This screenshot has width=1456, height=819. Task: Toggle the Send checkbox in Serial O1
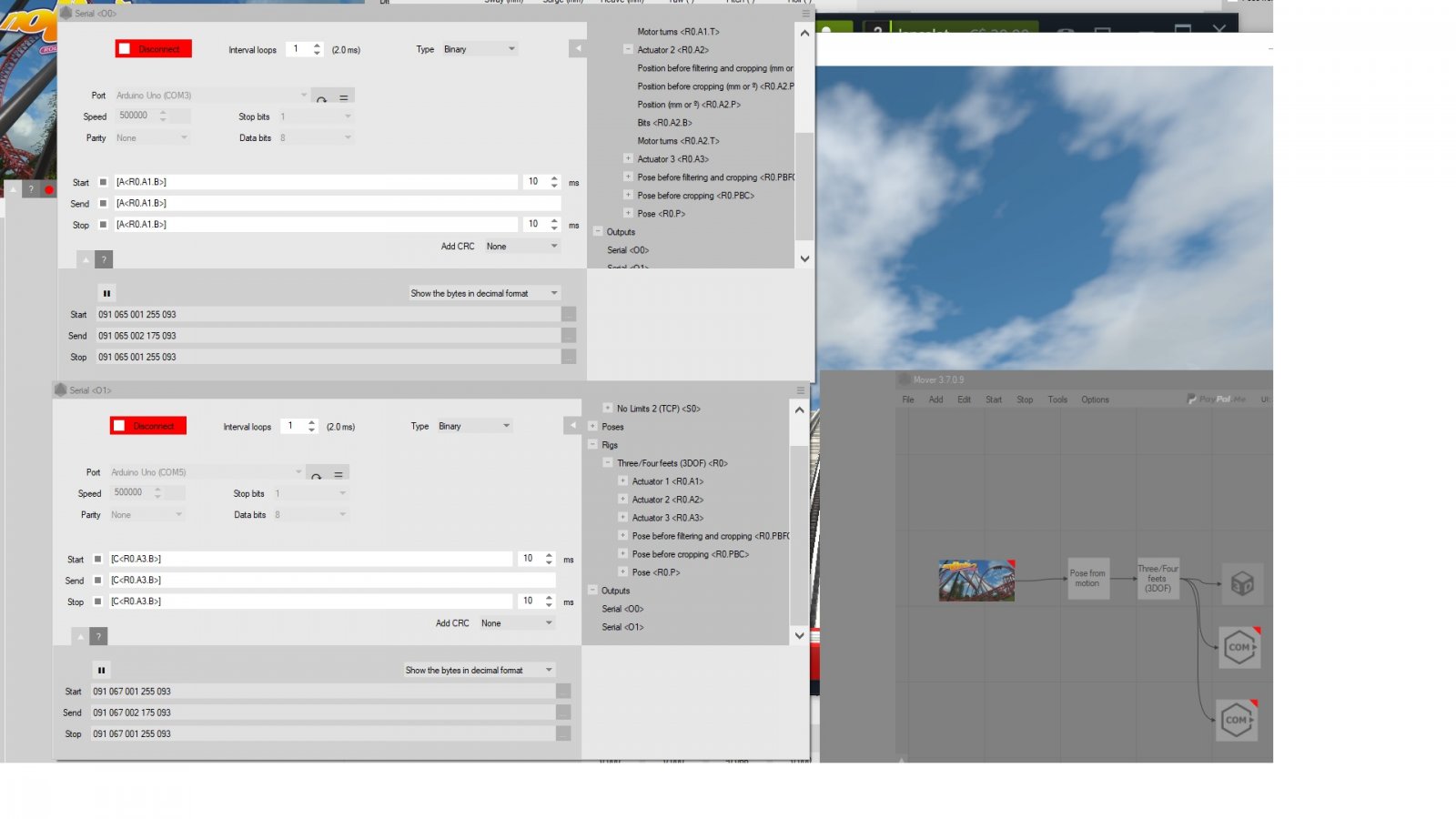[97, 581]
